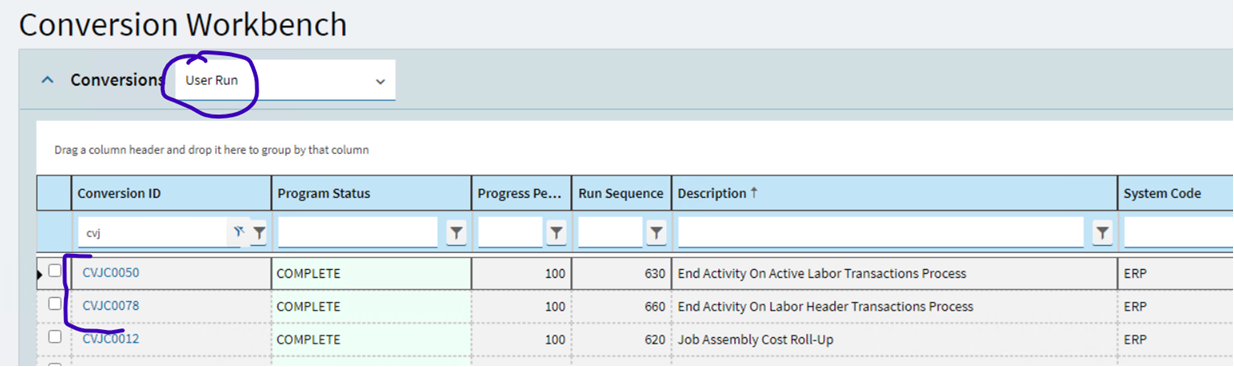
Task: Check the box for CVJC0050 row
Action: [x=55, y=271]
